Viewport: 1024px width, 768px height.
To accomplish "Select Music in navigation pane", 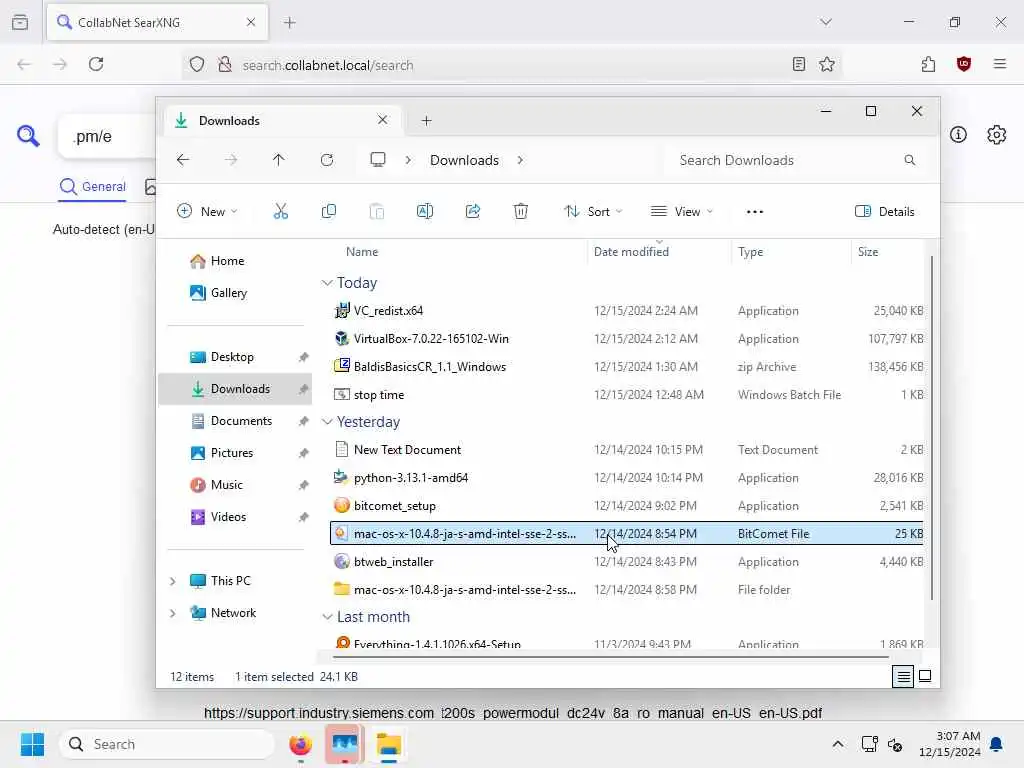I will coord(235,485).
